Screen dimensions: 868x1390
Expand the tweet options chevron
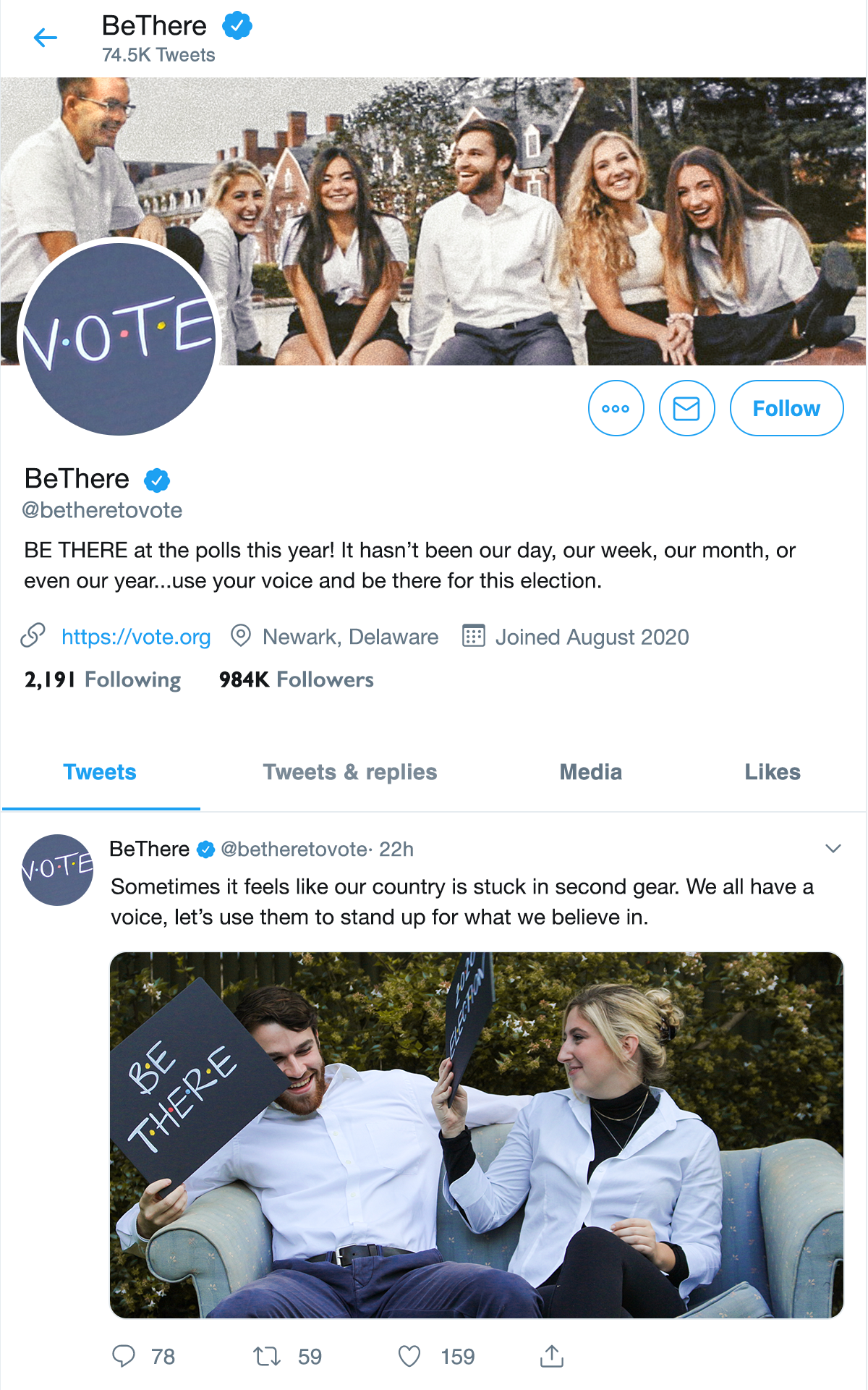tap(833, 849)
